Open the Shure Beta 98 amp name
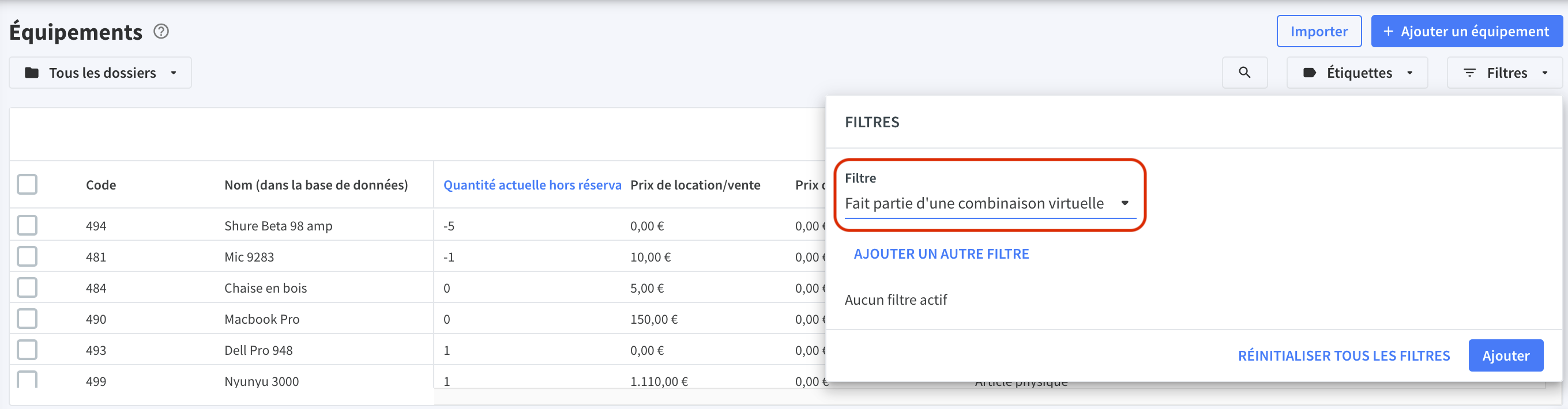This screenshot has width=1568, height=409. (278, 226)
